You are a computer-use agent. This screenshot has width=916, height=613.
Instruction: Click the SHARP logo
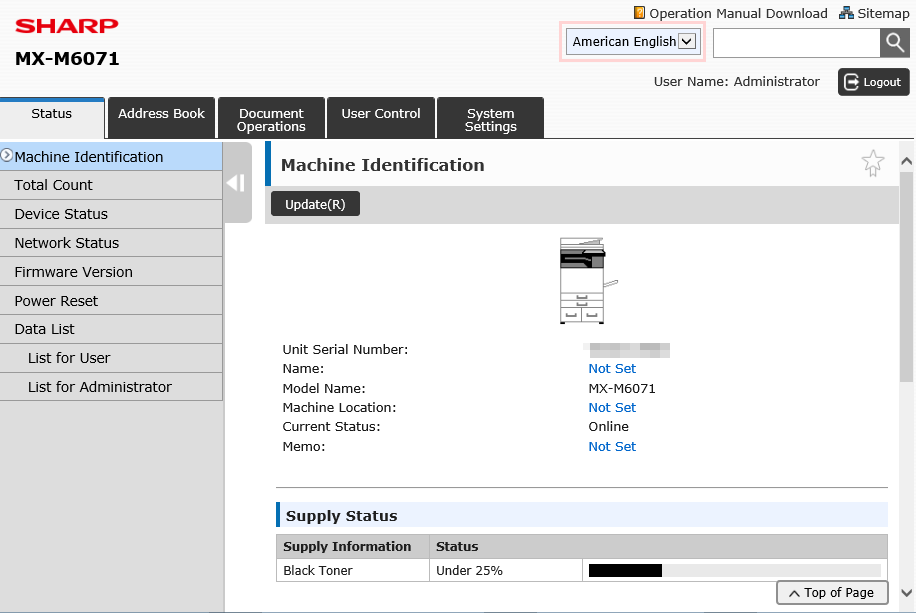point(67,26)
